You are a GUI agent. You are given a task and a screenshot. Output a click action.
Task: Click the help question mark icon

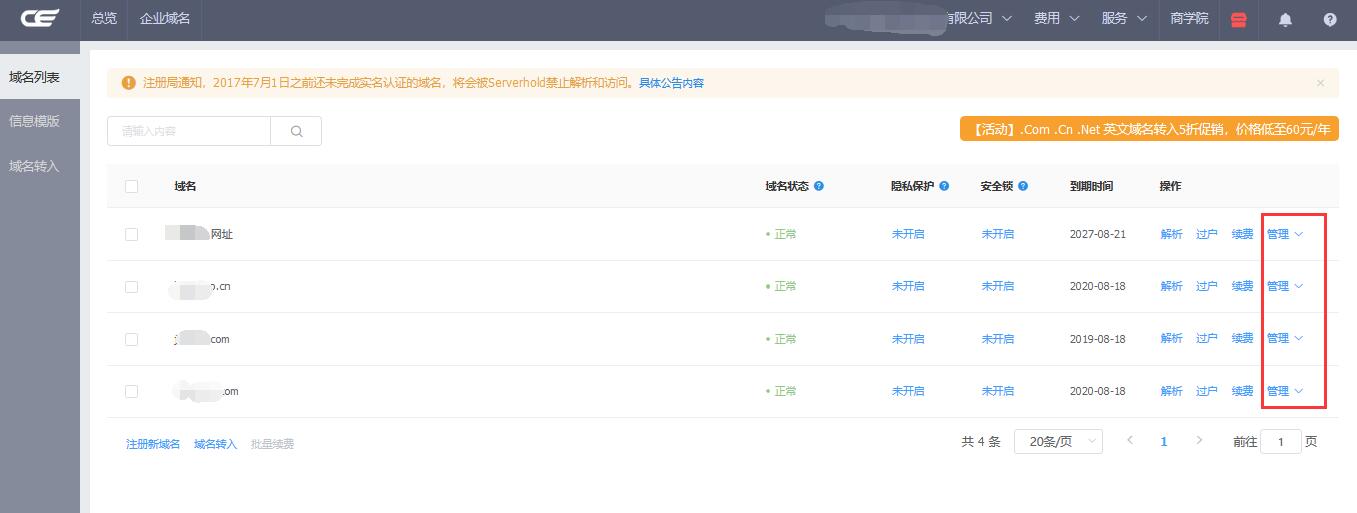click(1330, 19)
